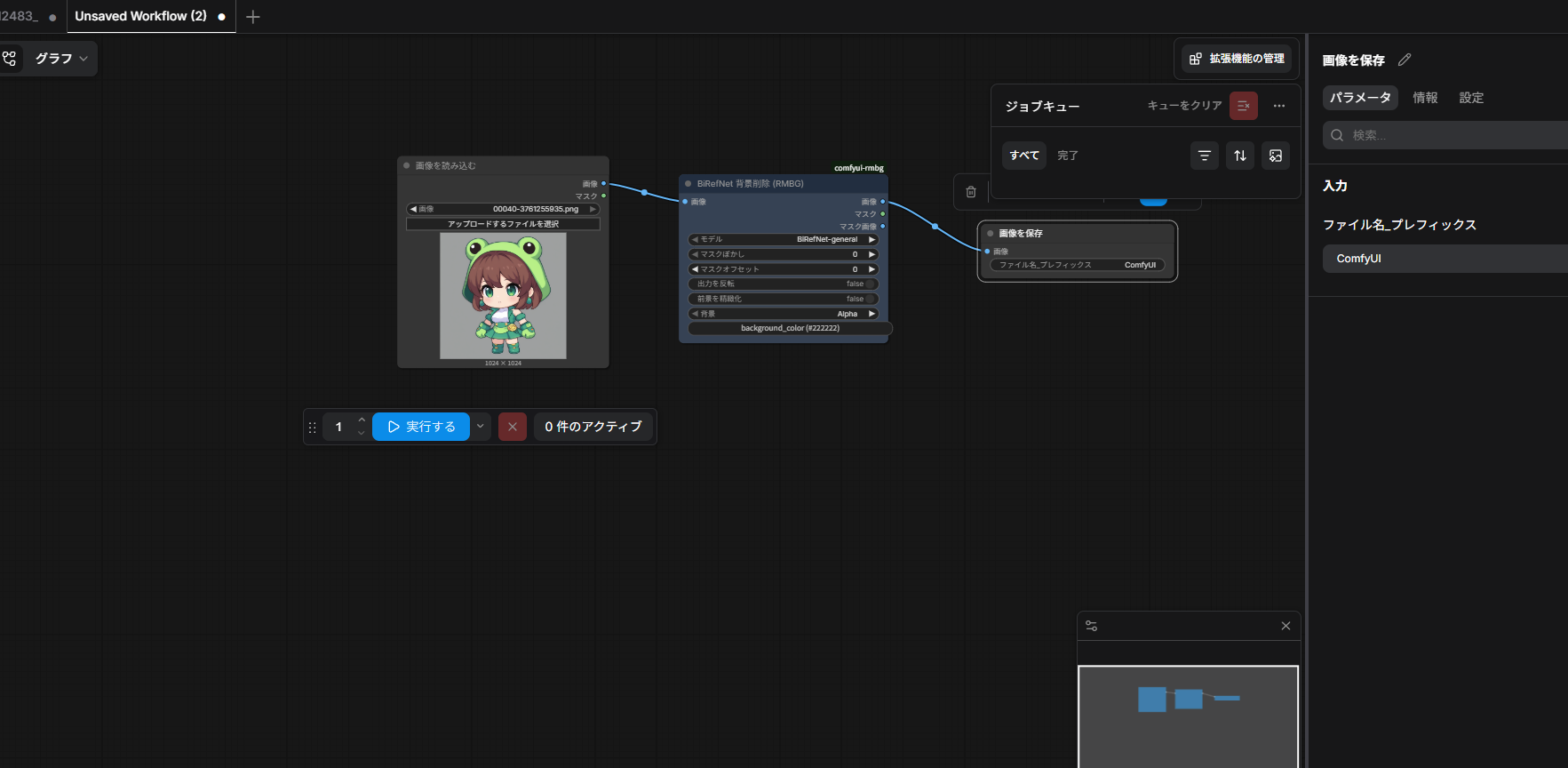
Task: Increase マスクオフセット value with right arrow
Action: pos(872,269)
